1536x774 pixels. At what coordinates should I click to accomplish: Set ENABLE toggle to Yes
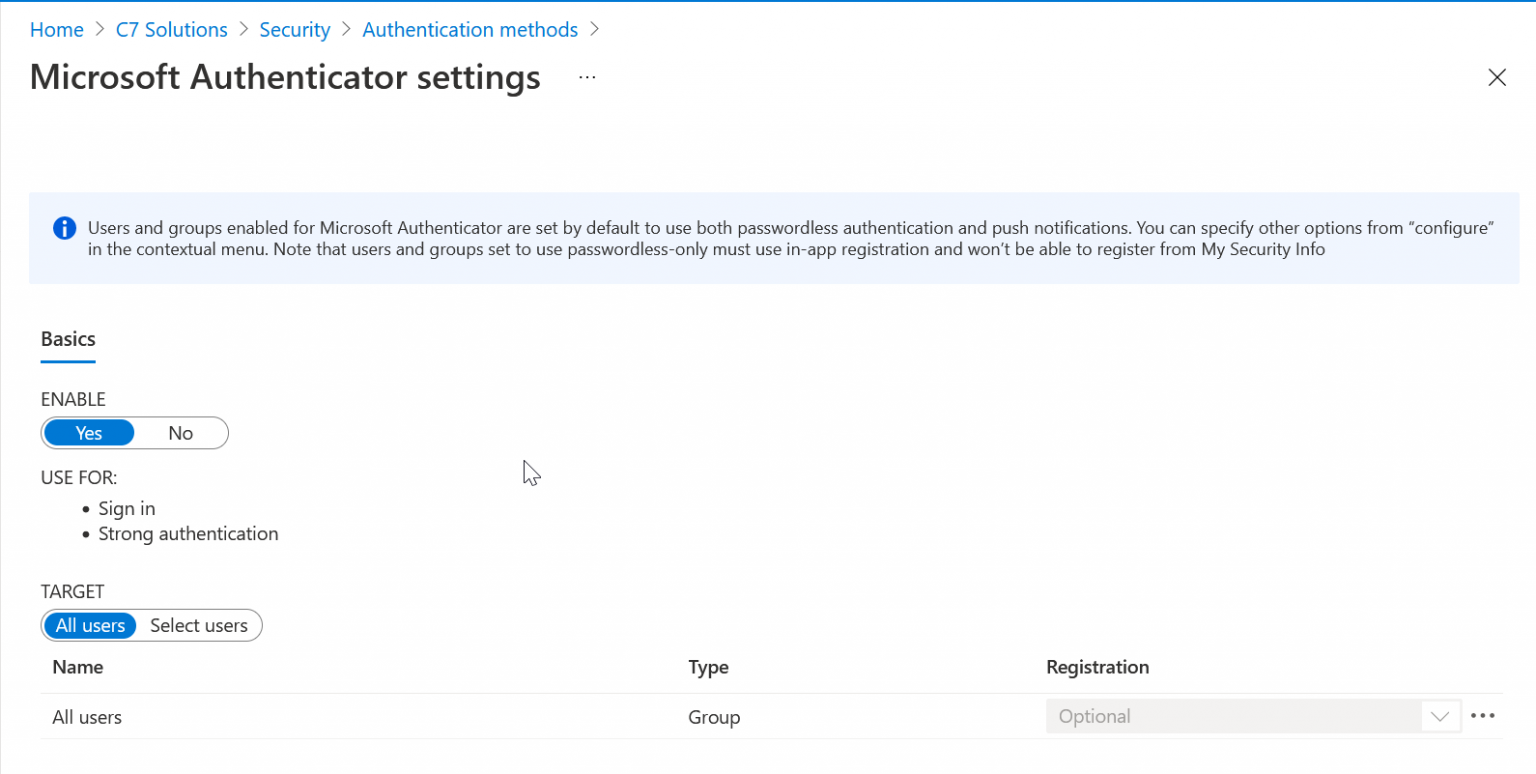pos(89,433)
